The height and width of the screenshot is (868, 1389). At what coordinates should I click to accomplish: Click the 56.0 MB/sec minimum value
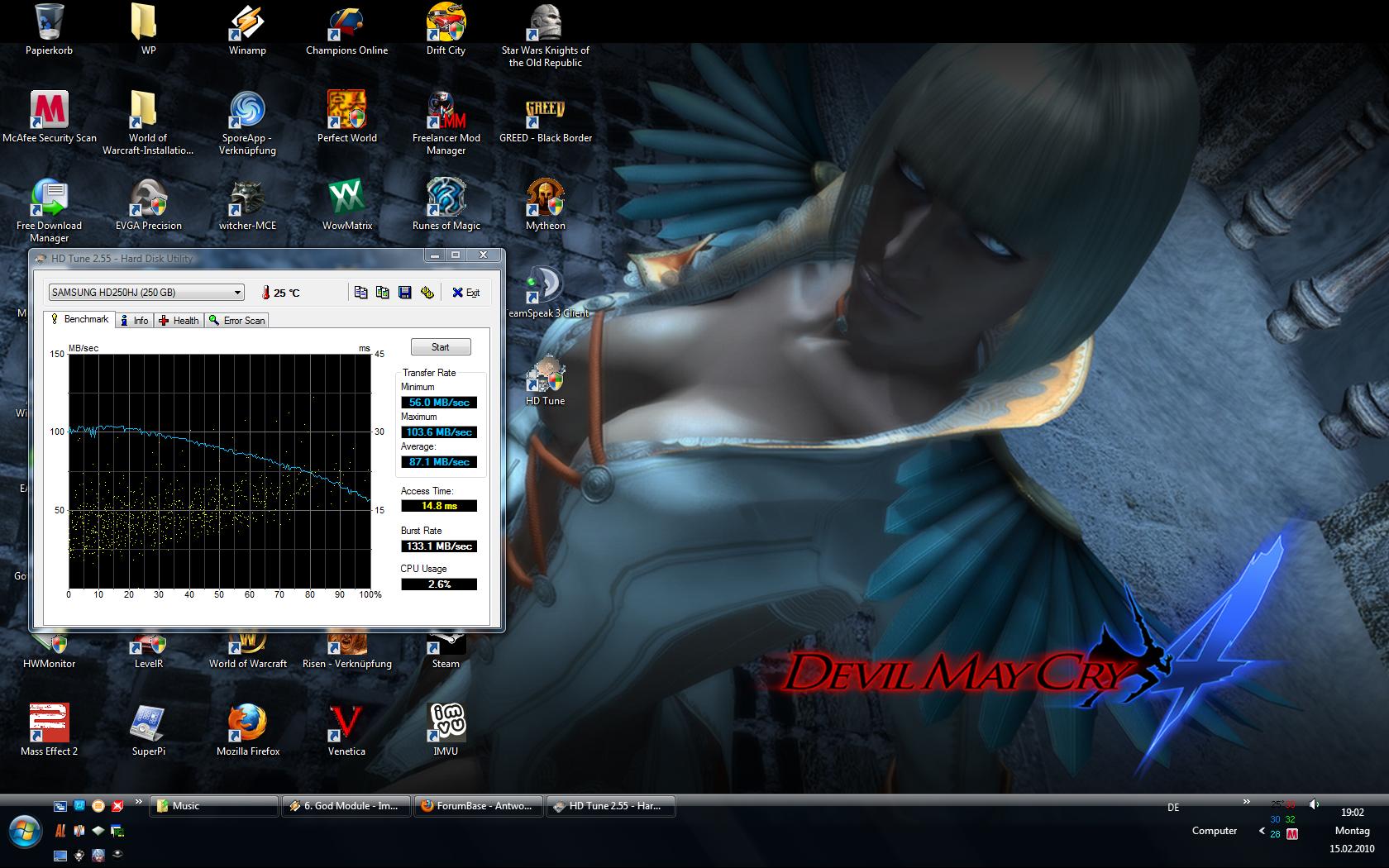pyautogui.click(x=439, y=403)
